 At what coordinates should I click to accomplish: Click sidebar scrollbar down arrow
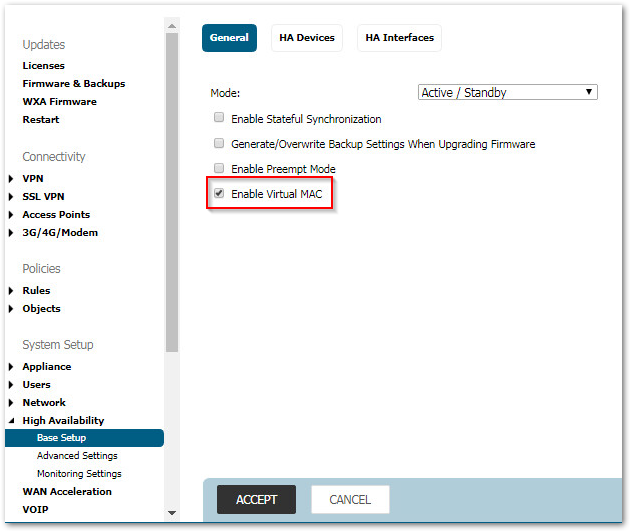click(172, 512)
